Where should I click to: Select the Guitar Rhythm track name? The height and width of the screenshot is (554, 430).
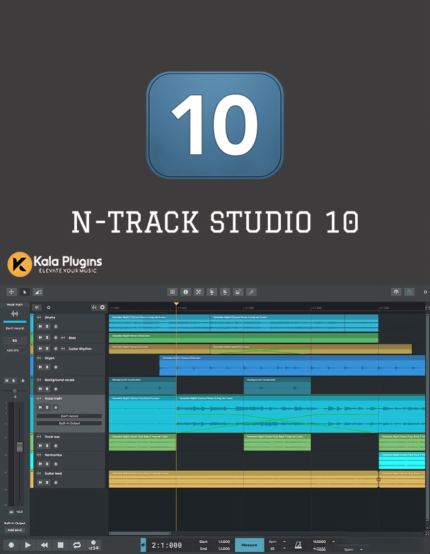point(80,349)
